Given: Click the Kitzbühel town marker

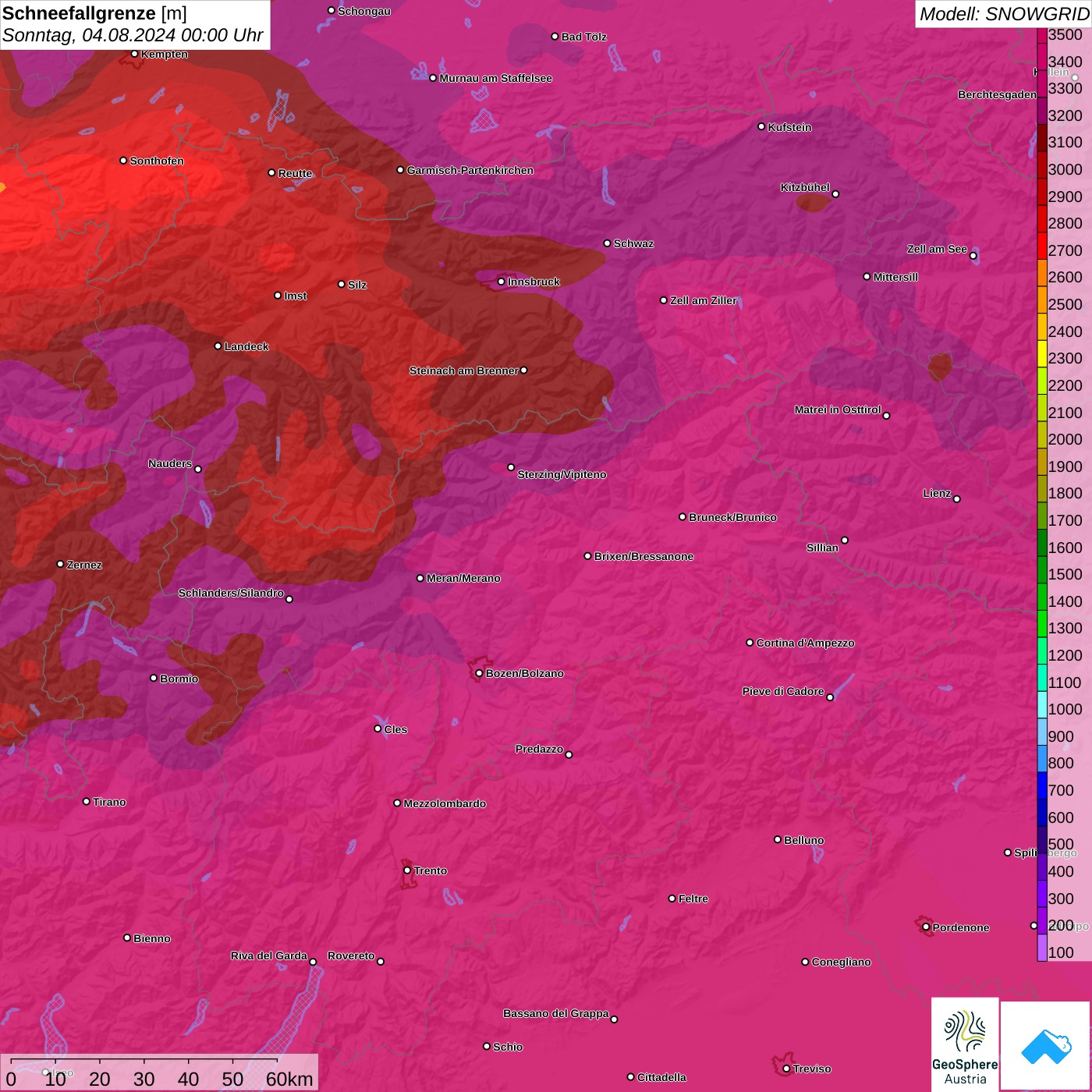Looking at the screenshot, I should tap(835, 194).
